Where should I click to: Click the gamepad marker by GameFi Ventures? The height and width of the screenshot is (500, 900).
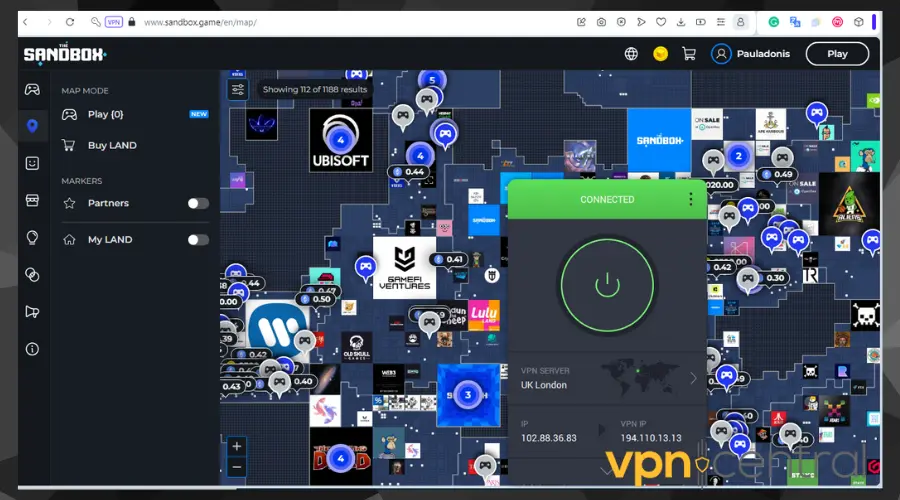click(x=365, y=267)
